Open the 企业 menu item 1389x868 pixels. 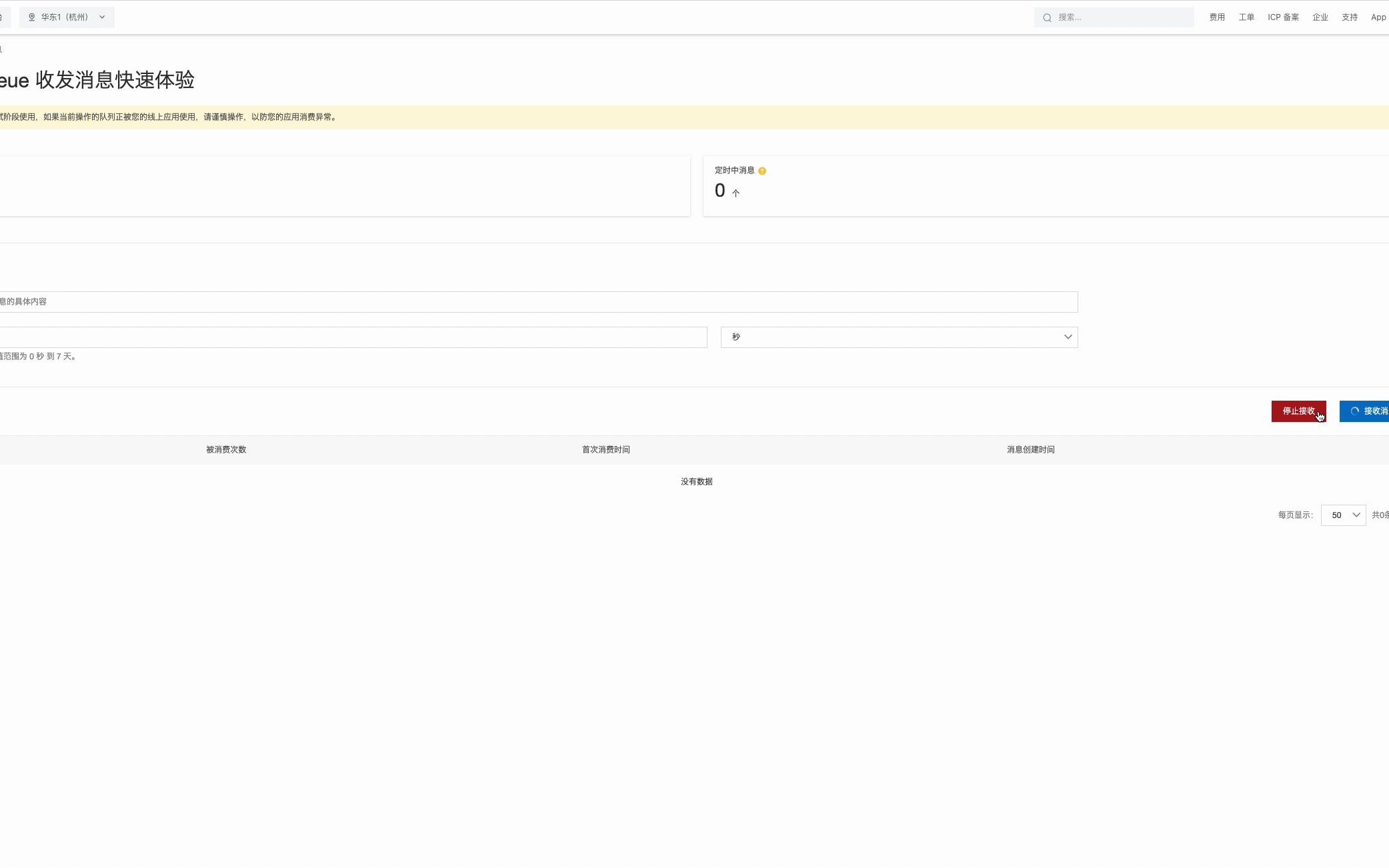tap(1320, 17)
